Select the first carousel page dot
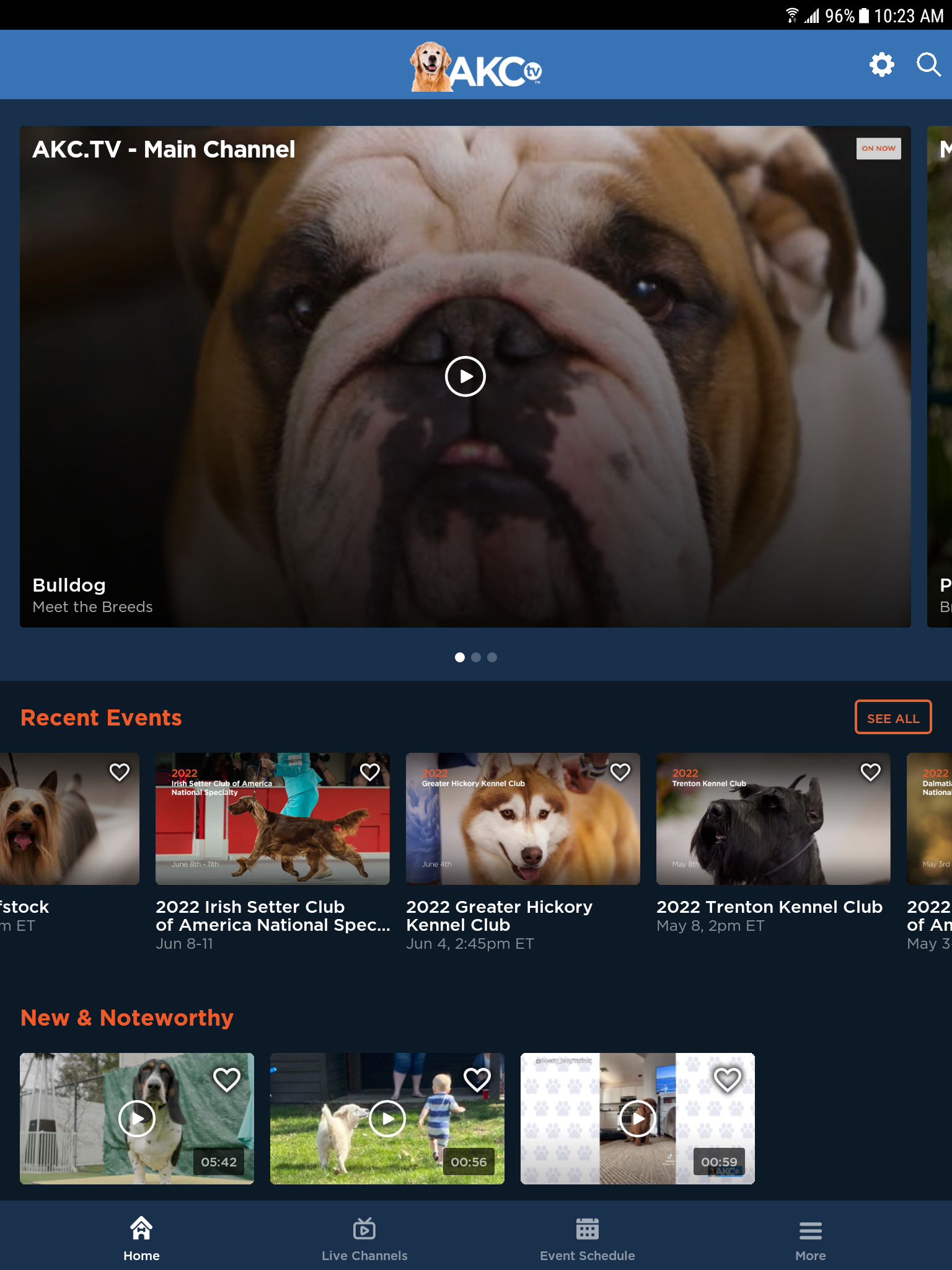The image size is (952, 1270). click(x=460, y=657)
